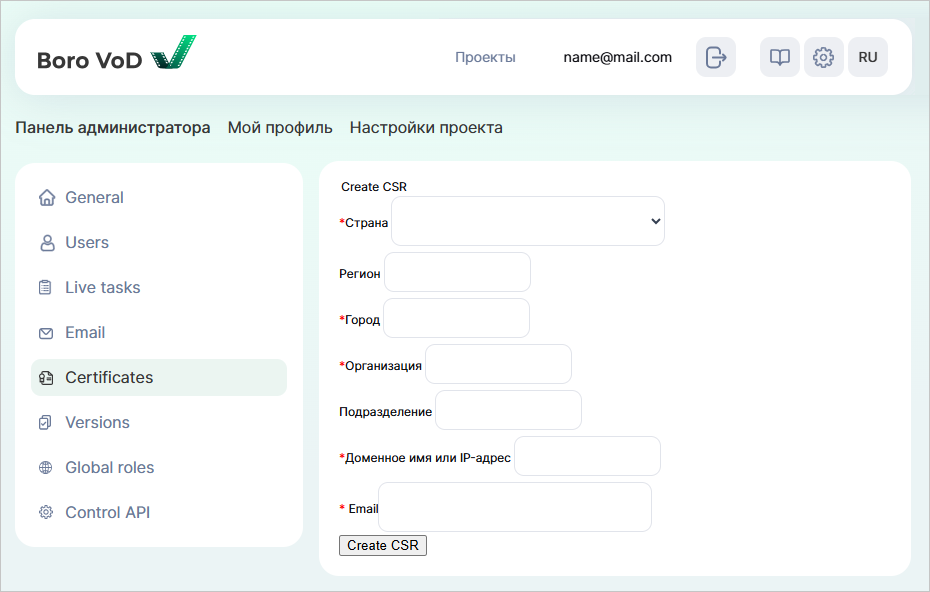Image resolution: width=930 pixels, height=592 pixels.
Task: Open the General sidebar section
Action: pos(159,198)
